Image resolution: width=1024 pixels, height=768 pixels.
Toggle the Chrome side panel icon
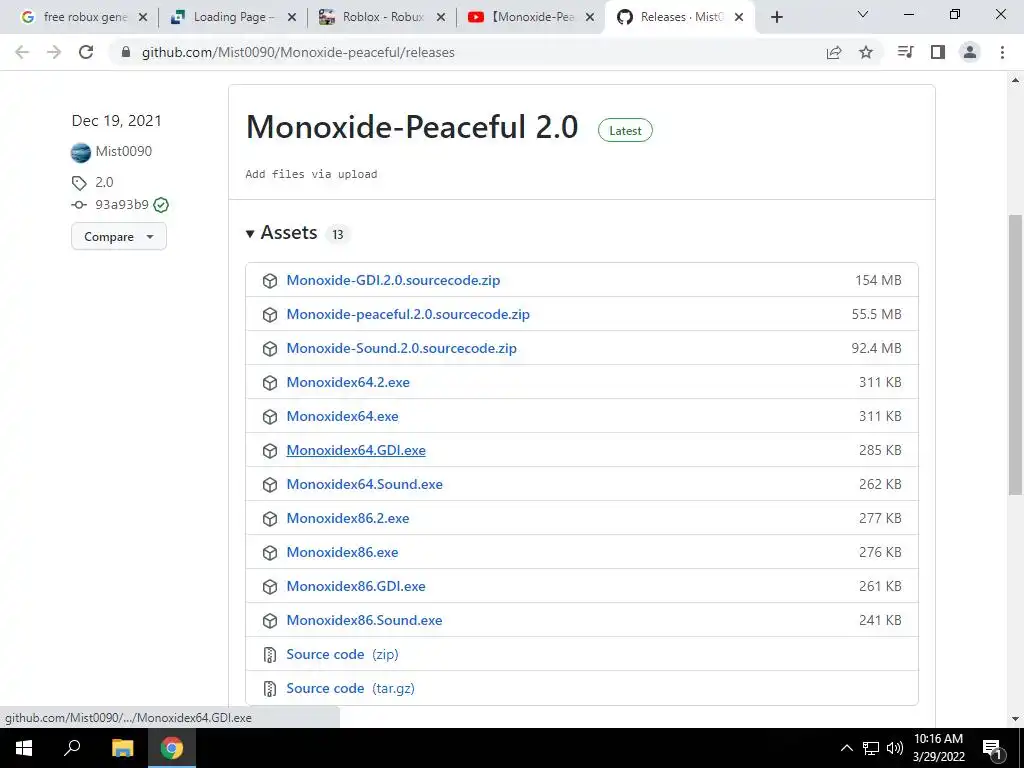pyautogui.click(x=938, y=52)
